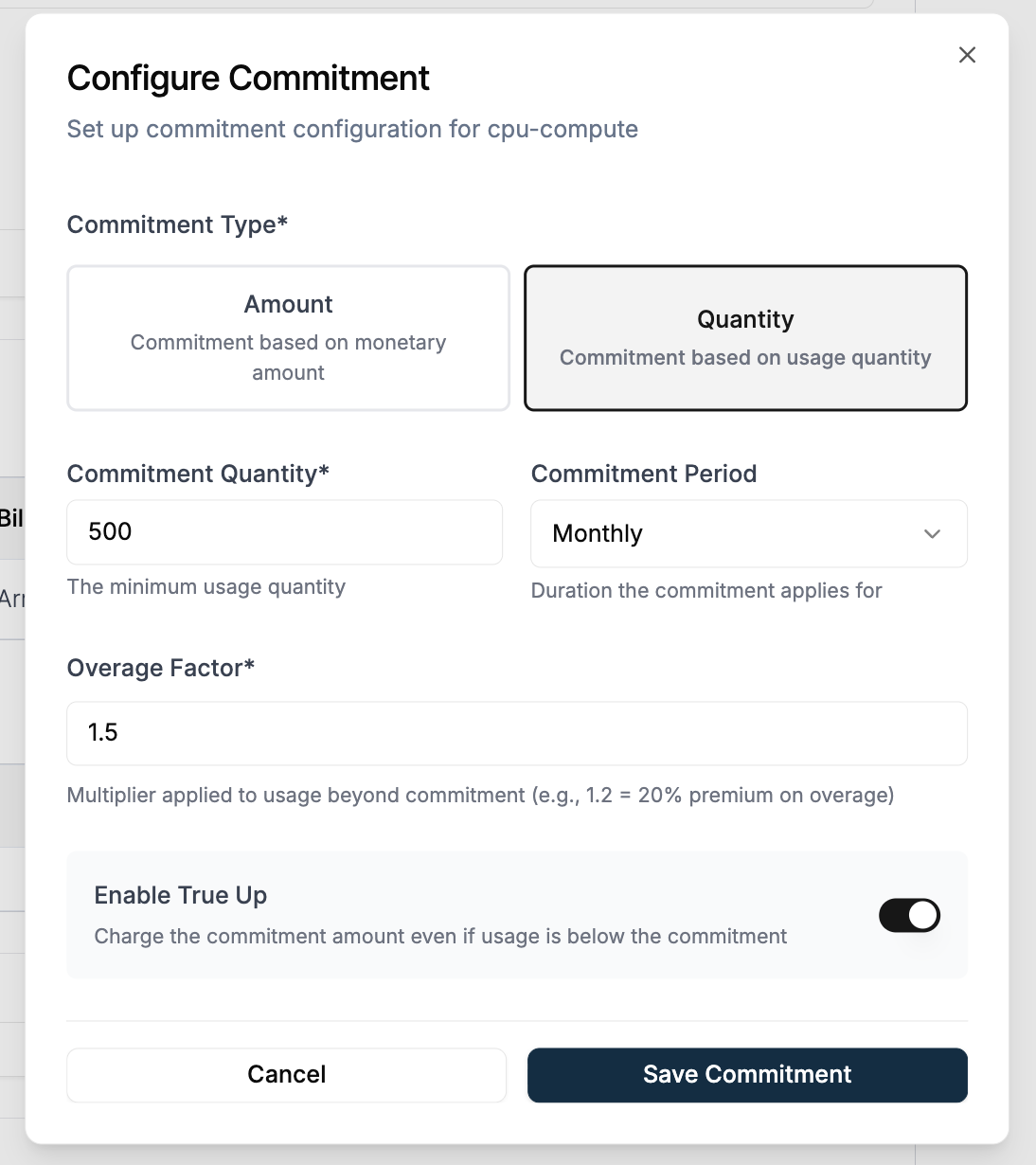The height and width of the screenshot is (1165, 1036).
Task: Select the Quantity commitment type
Action: (x=745, y=337)
